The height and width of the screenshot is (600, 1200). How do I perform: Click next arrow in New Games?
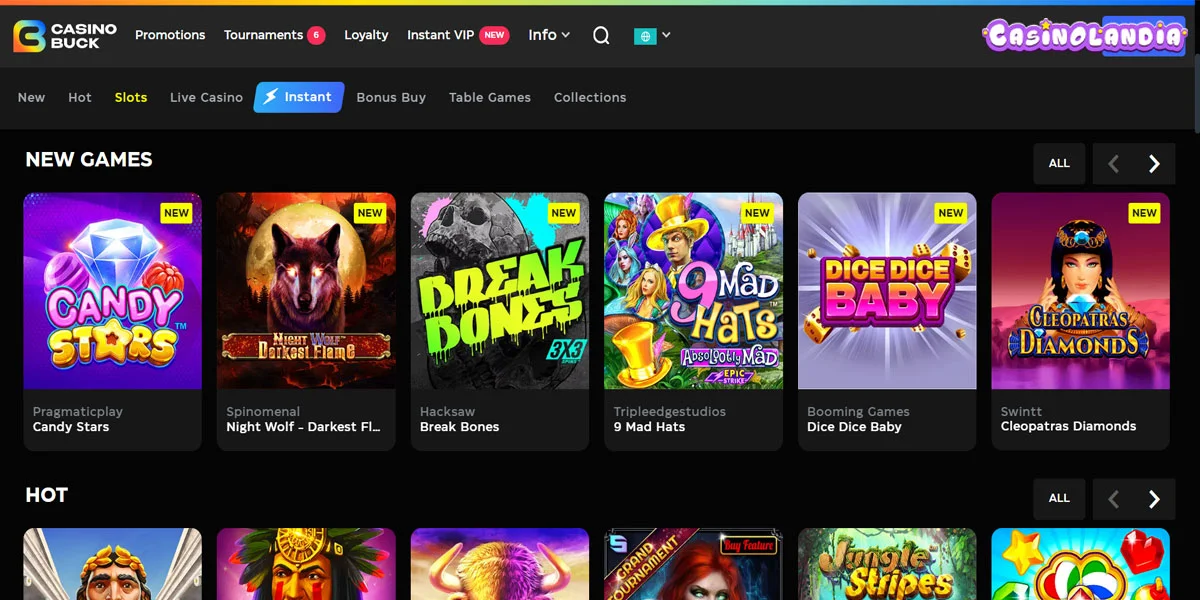click(x=1155, y=163)
